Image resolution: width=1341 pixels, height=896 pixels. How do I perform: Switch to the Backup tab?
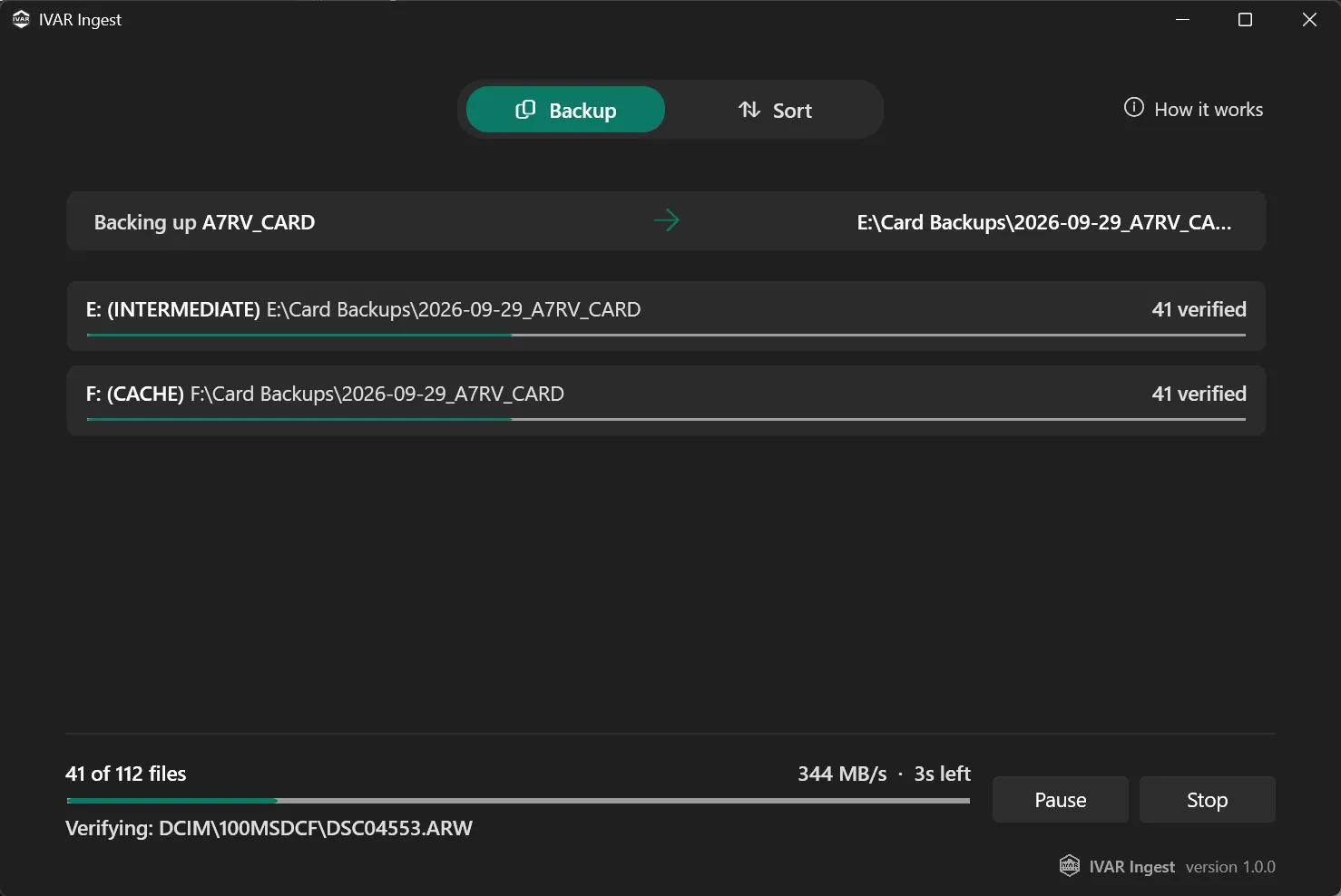pos(565,110)
